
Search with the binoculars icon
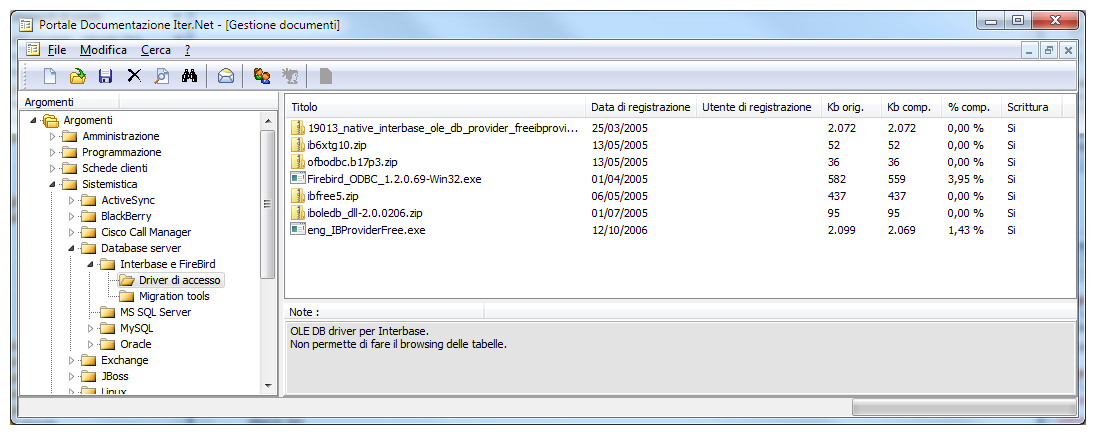[x=189, y=76]
